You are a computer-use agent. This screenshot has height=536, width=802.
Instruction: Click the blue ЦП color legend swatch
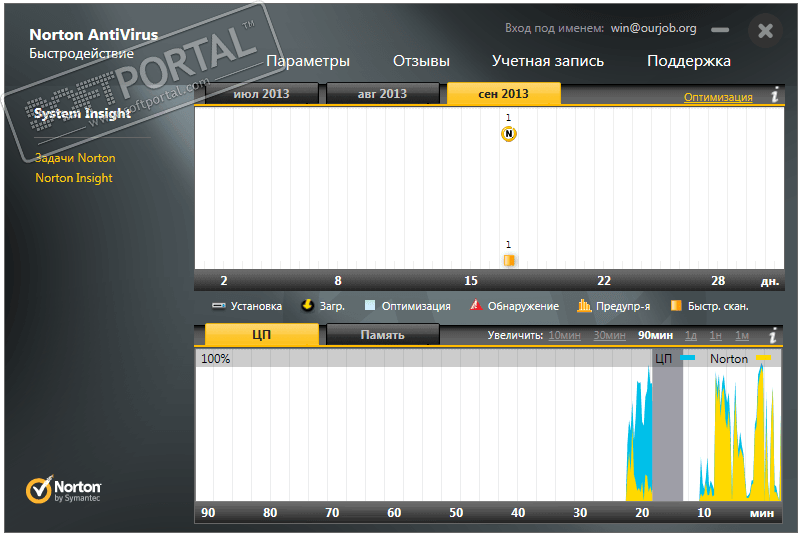(x=687, y=358)
